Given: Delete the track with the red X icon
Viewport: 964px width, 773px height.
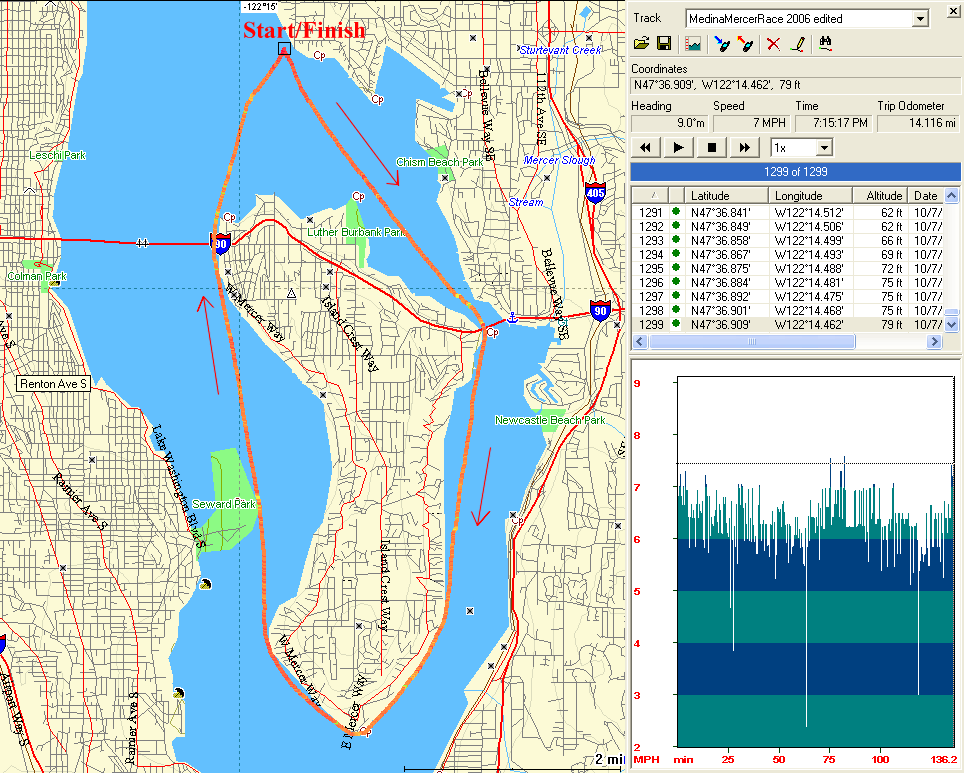Looking at the screenshot, I should (773, 44).
